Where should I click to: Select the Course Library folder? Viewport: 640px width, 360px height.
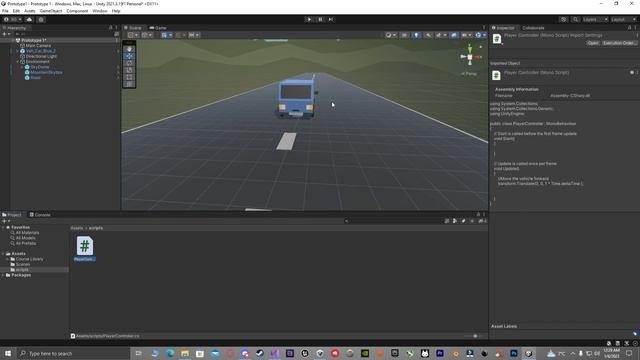(x=29, y=259)
